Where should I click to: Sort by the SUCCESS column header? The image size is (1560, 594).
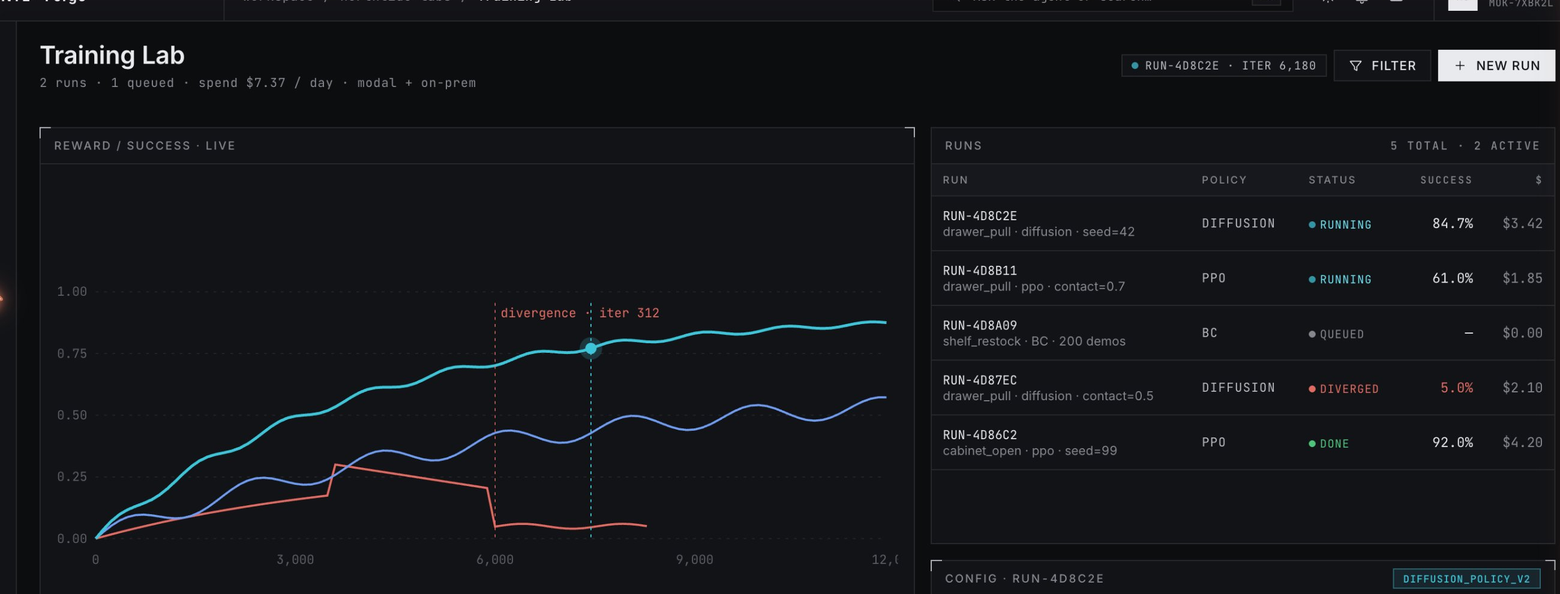click(x=1446, y=180)
